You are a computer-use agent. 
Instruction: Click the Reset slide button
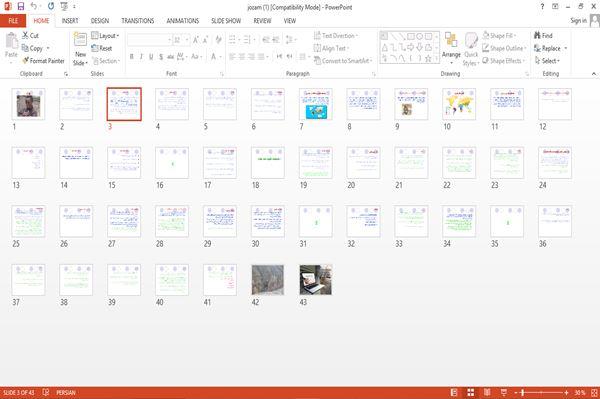click(x=102, y=48)
